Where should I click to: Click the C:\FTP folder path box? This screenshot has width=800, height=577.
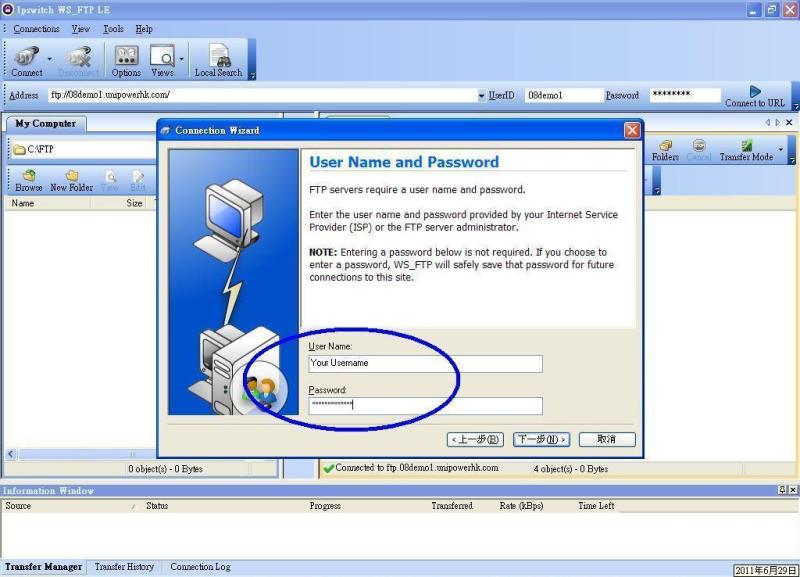pos(82,149)
